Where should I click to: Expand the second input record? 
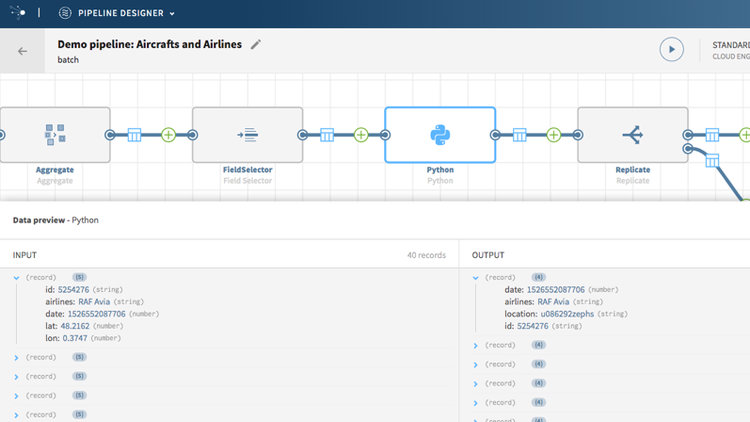tap(17, 357)
